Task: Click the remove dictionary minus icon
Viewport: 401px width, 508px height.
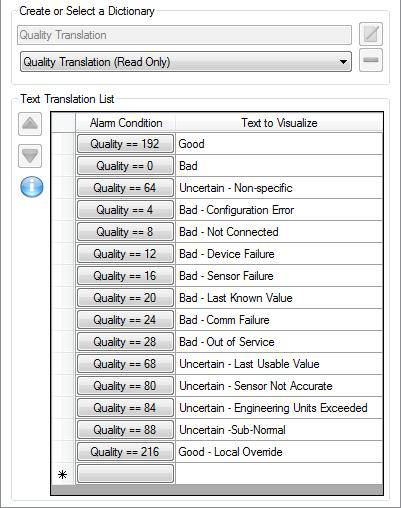Action: click(x=371, y=60)
